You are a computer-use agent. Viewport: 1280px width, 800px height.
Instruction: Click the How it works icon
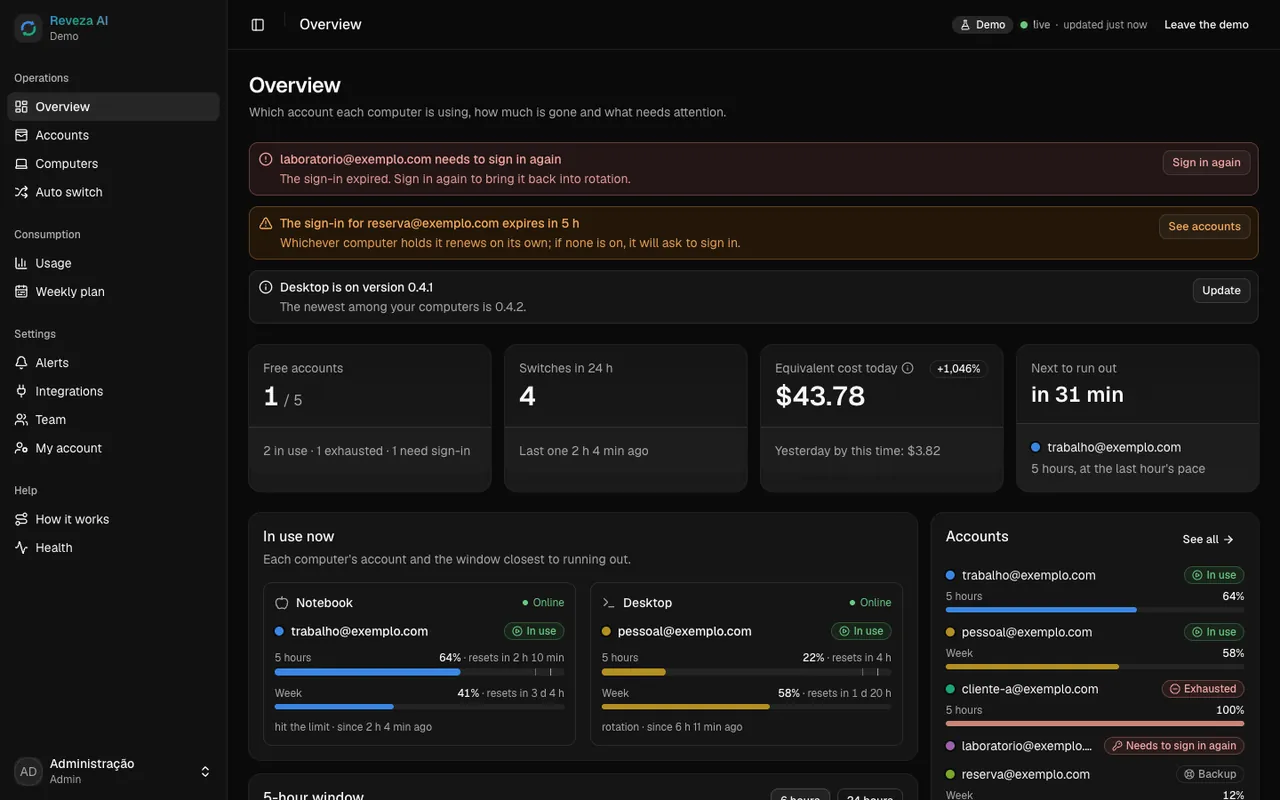tap(21, 519)
